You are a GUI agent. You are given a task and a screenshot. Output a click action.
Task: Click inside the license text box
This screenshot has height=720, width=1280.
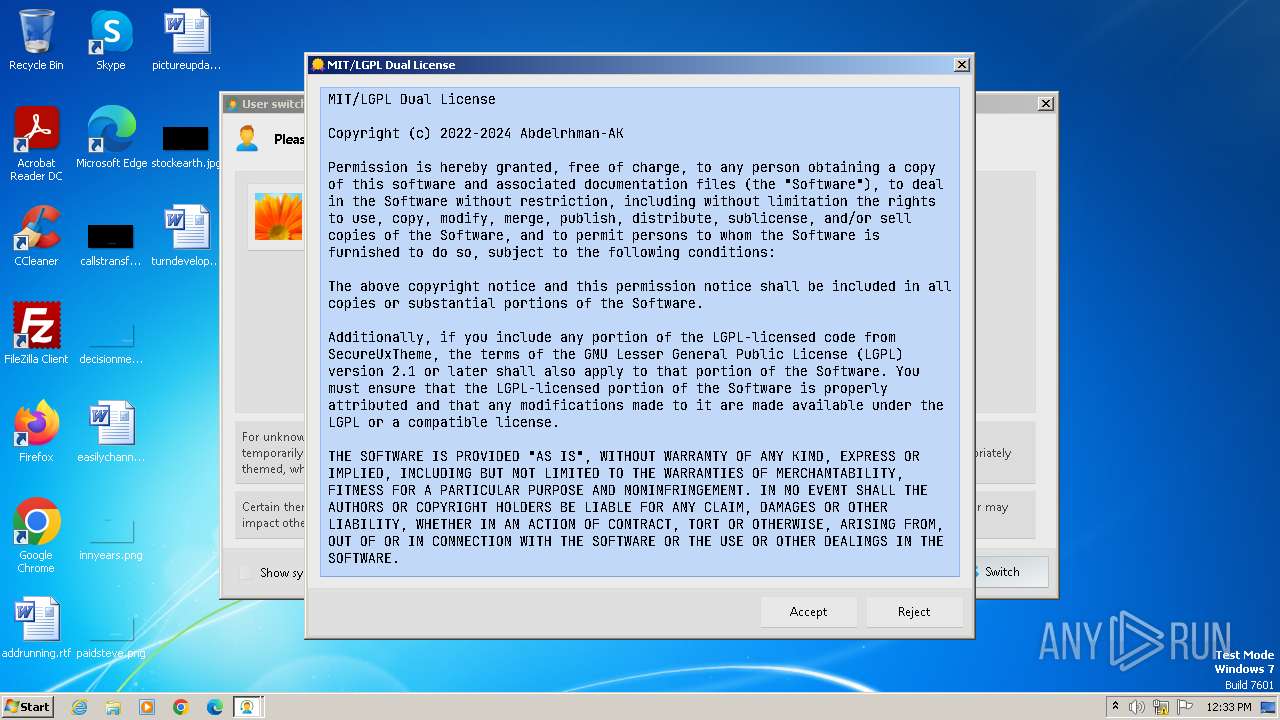coord(640,331)
